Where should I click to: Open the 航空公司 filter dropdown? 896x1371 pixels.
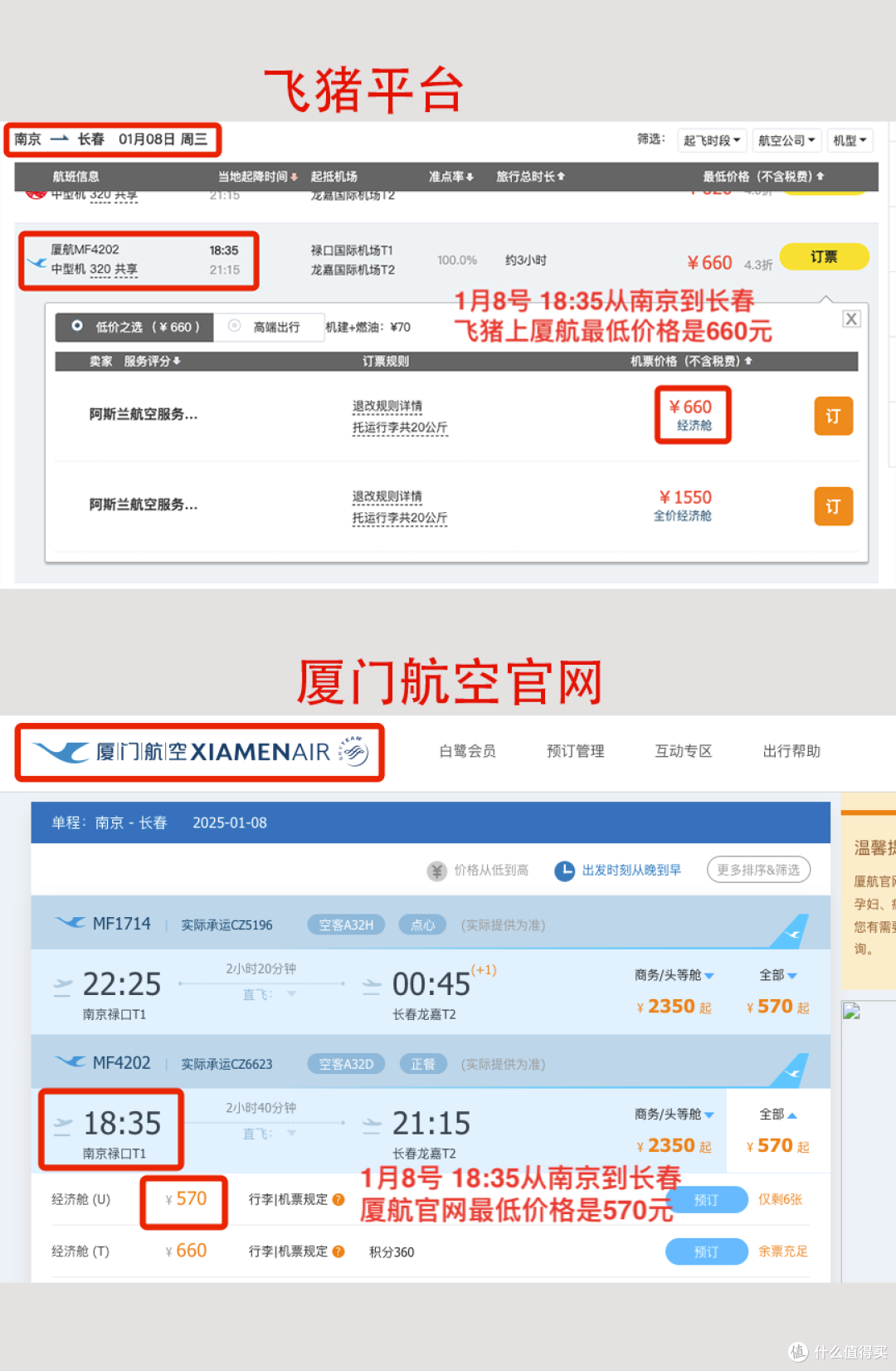click(786, 140)
